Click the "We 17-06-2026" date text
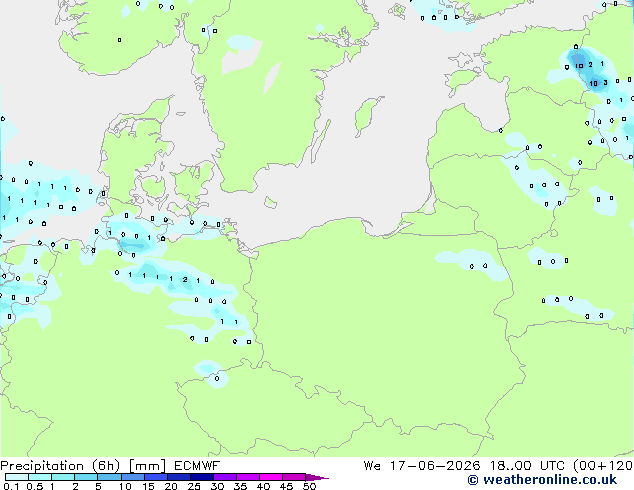 coord(422,466)
